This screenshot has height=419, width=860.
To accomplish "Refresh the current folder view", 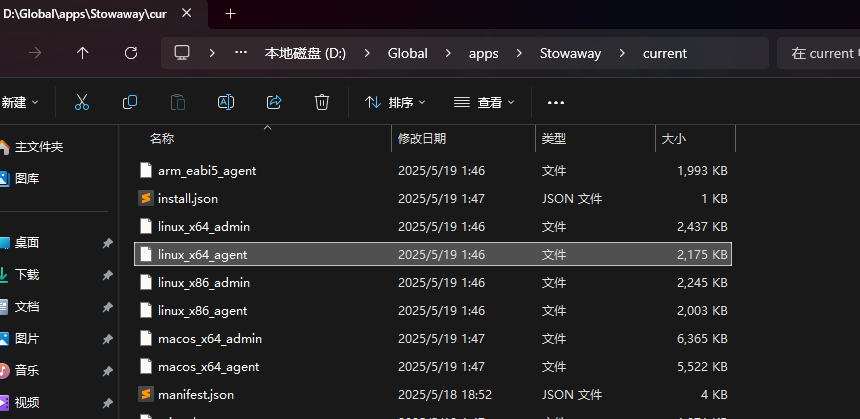I will [x=131, y=53].
